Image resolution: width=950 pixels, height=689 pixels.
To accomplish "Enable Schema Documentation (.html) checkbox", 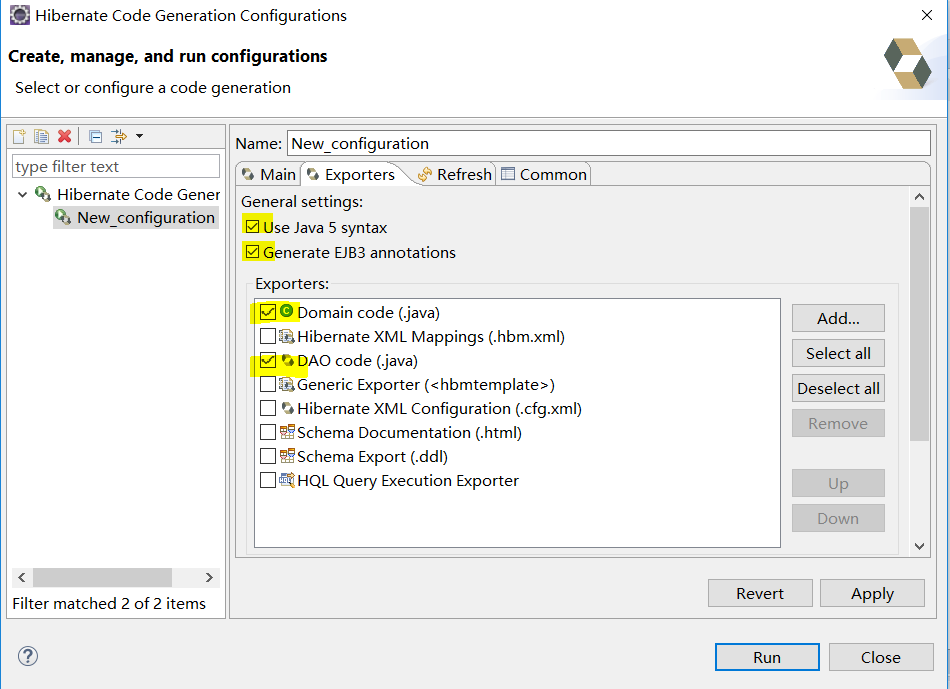I will (x=267, y=432).
